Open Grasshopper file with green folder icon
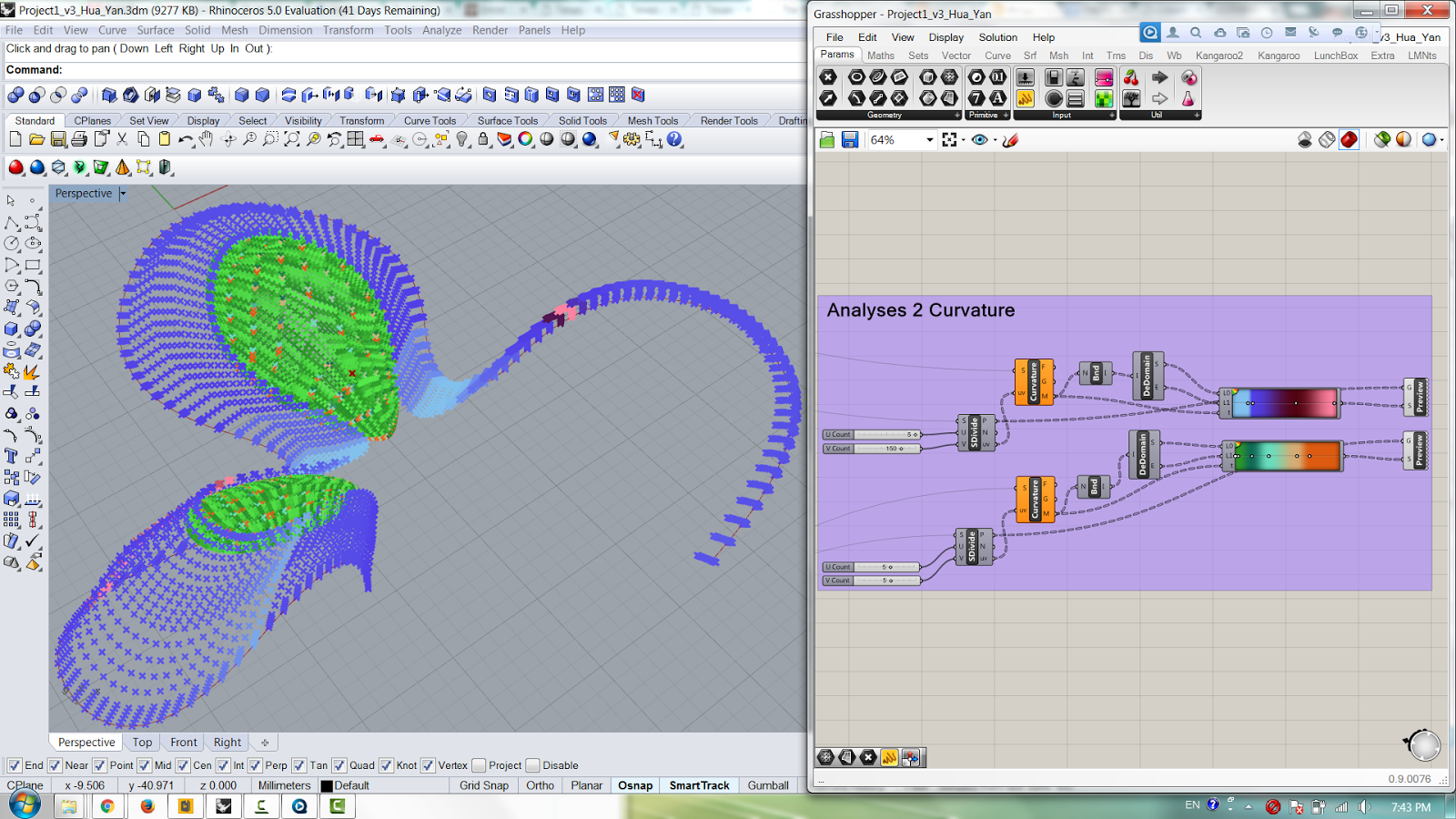1456x819 pixels. coord(827,139)
